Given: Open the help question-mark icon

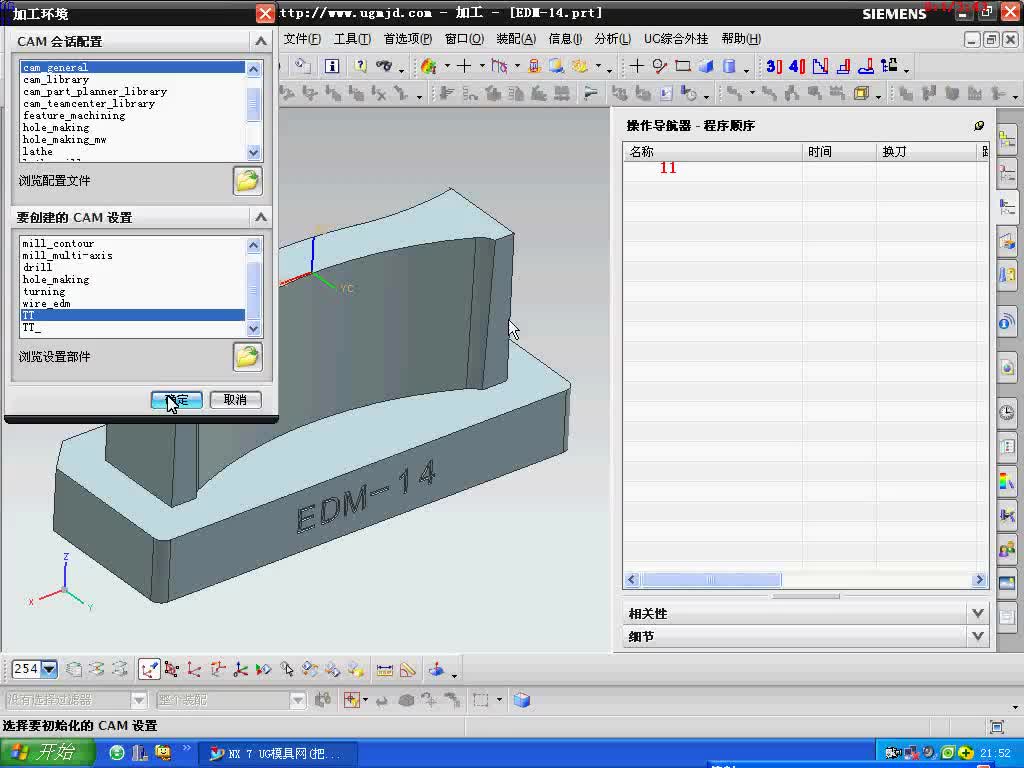Looking at the screenshot, I should click(x=360, y=66).
